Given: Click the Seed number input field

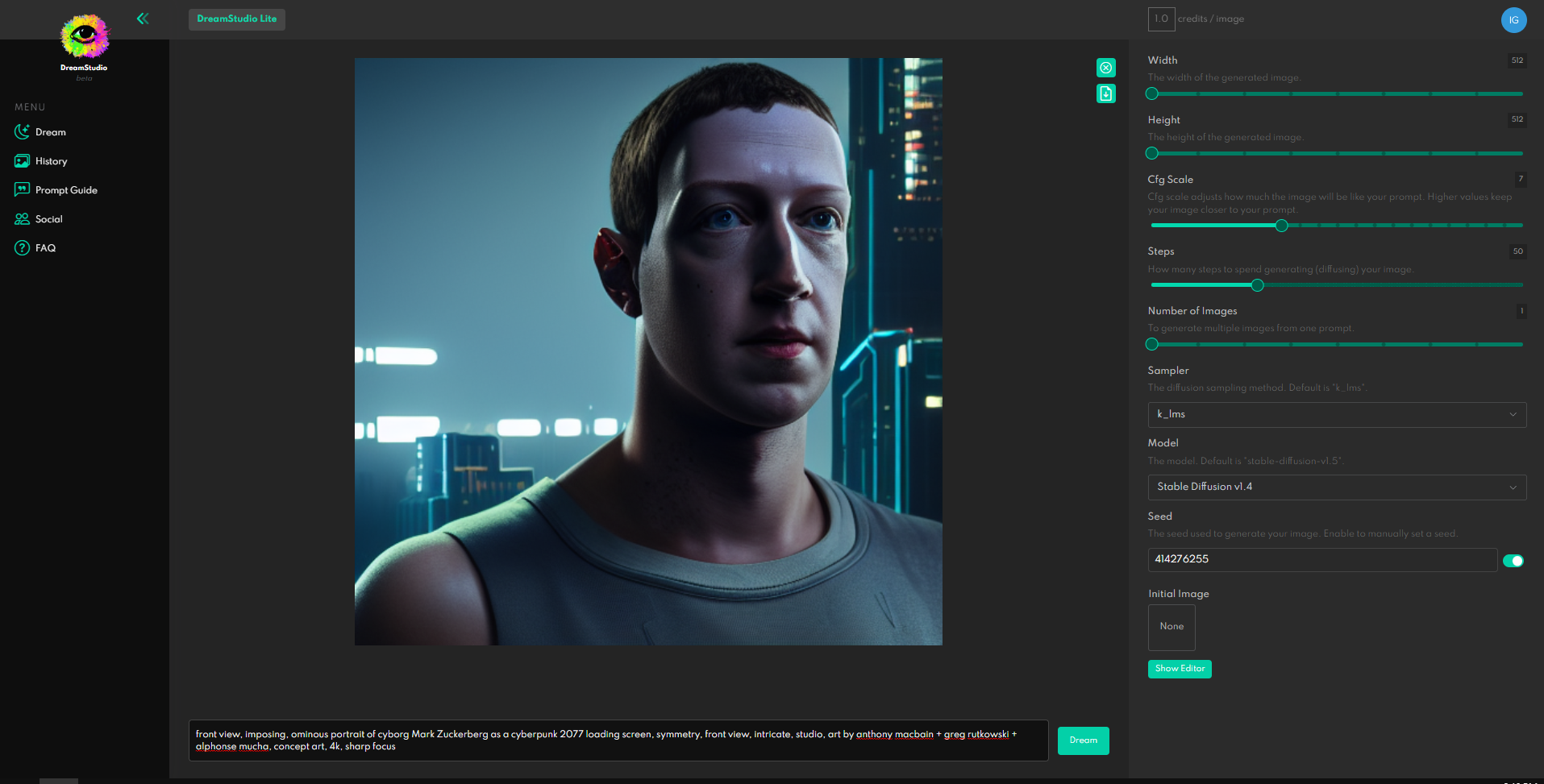Looking at the screenshot, I should [x=1321, y=559].
